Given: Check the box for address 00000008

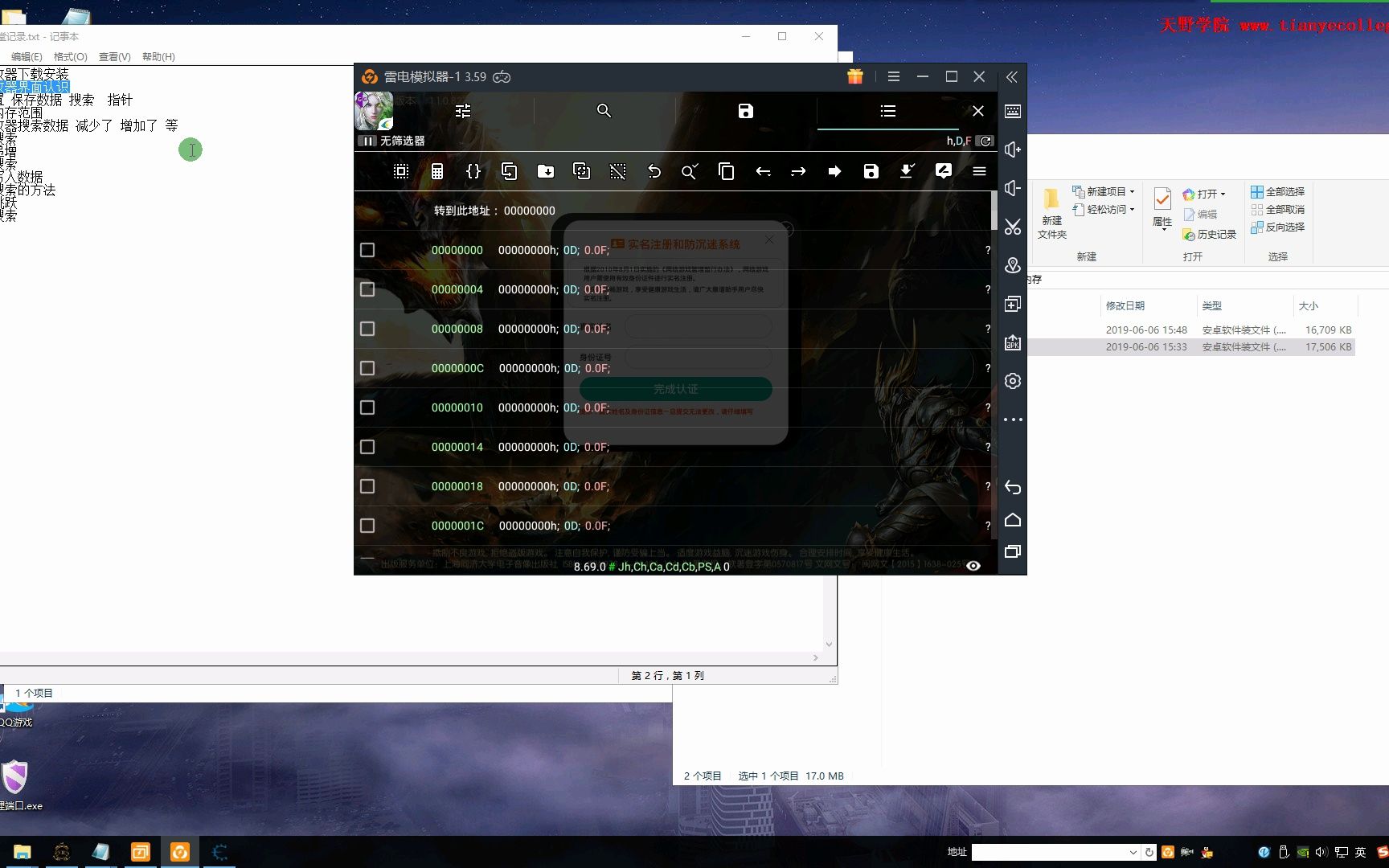Looking at the screenshot, I should 367,329.
